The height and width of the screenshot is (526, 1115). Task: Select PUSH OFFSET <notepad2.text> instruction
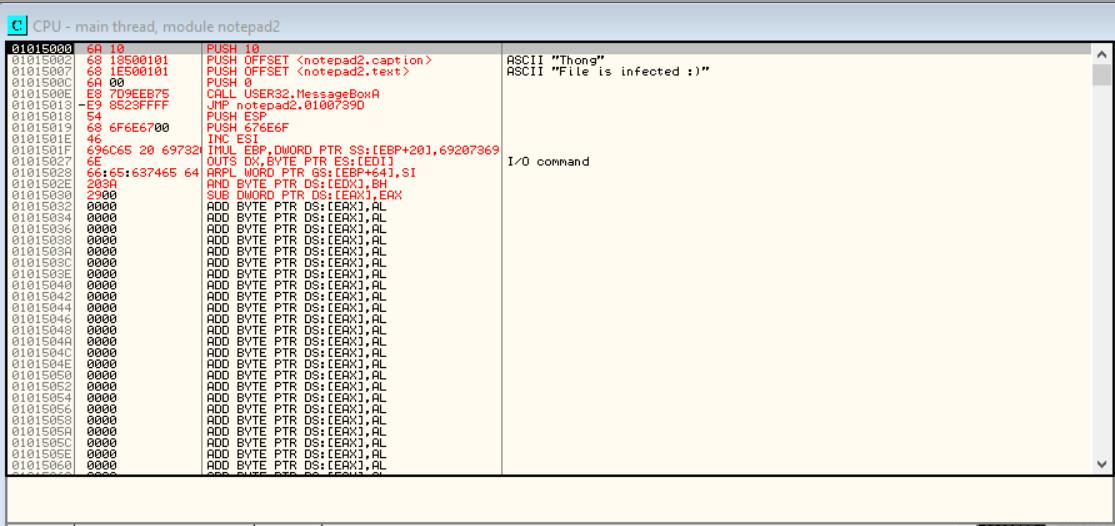tap(308, 72)
